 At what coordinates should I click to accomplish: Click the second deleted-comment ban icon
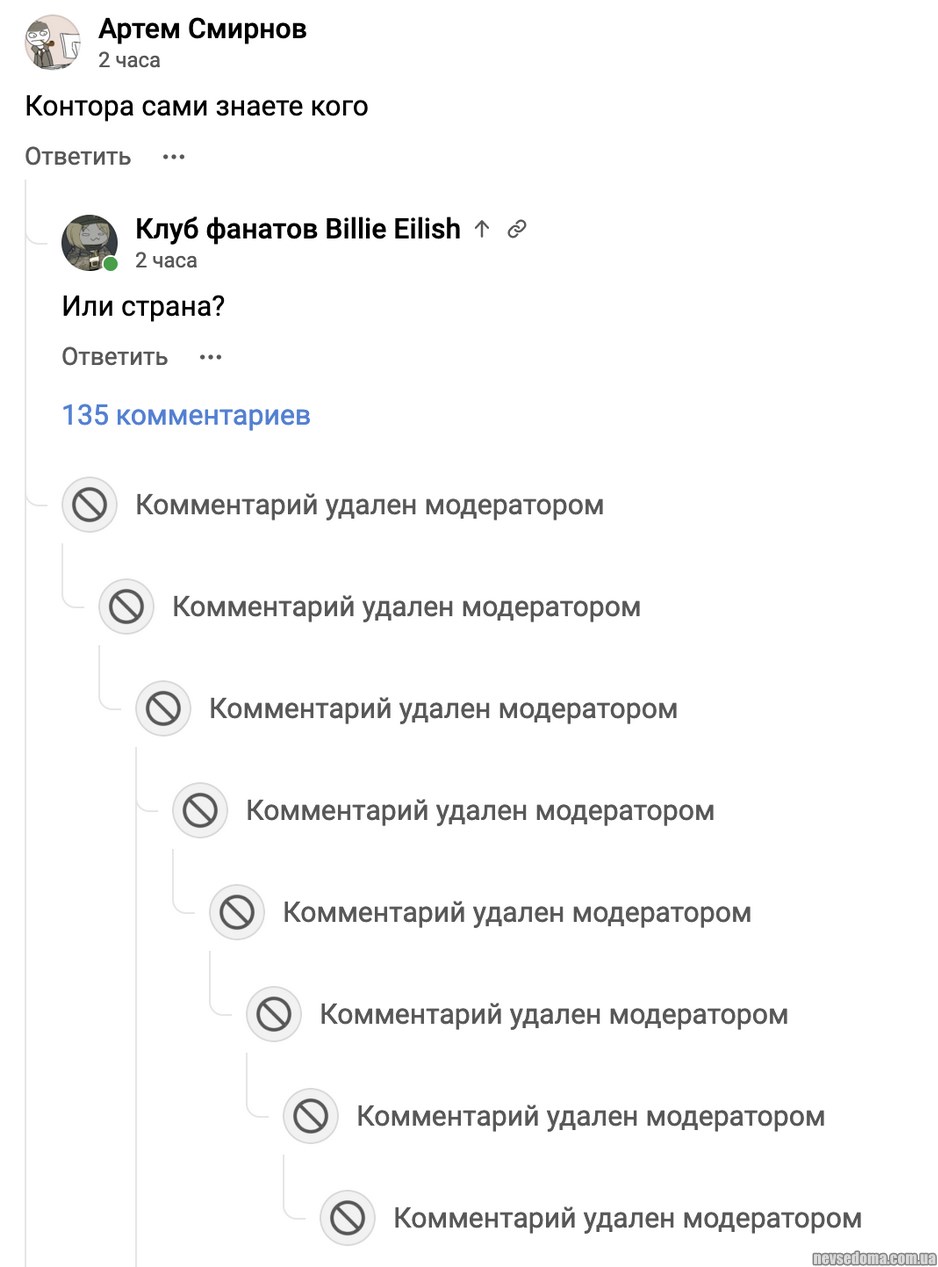point(126,607)
